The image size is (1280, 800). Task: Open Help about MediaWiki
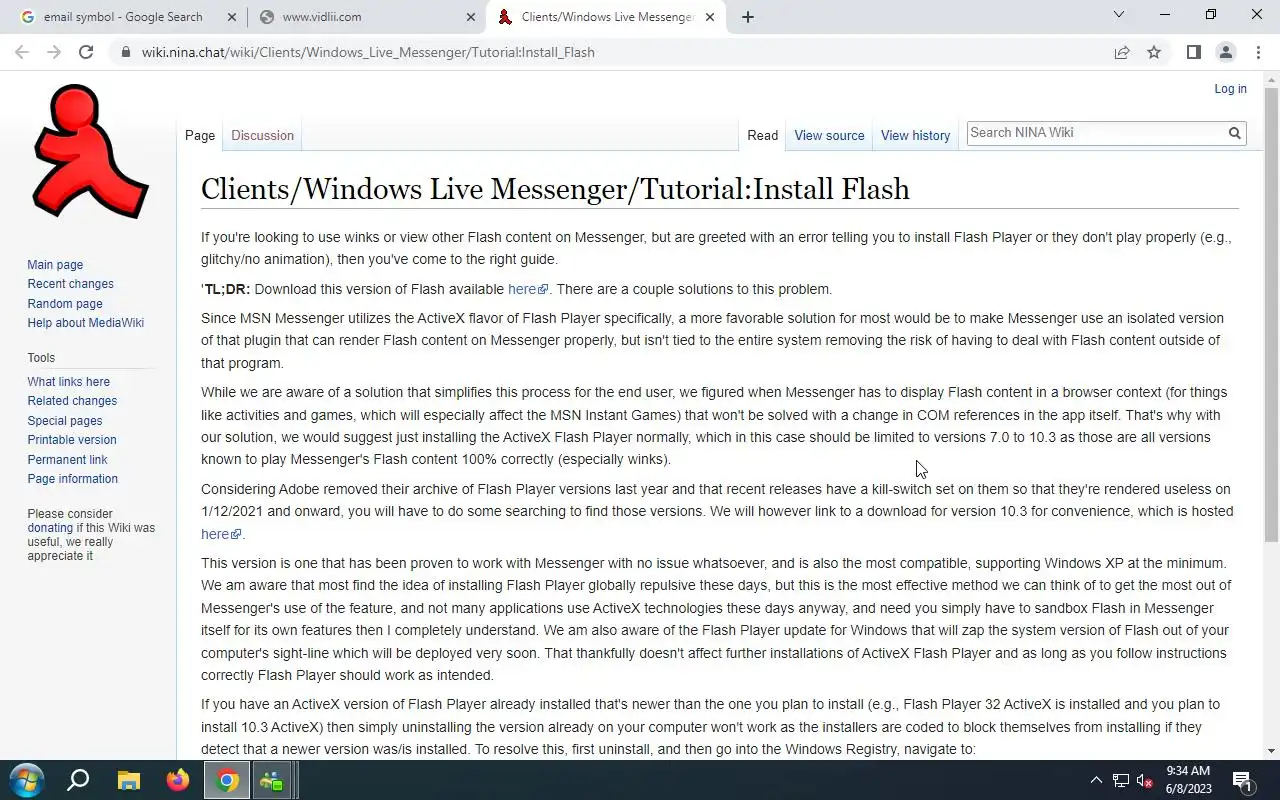[x=85, y=323]
